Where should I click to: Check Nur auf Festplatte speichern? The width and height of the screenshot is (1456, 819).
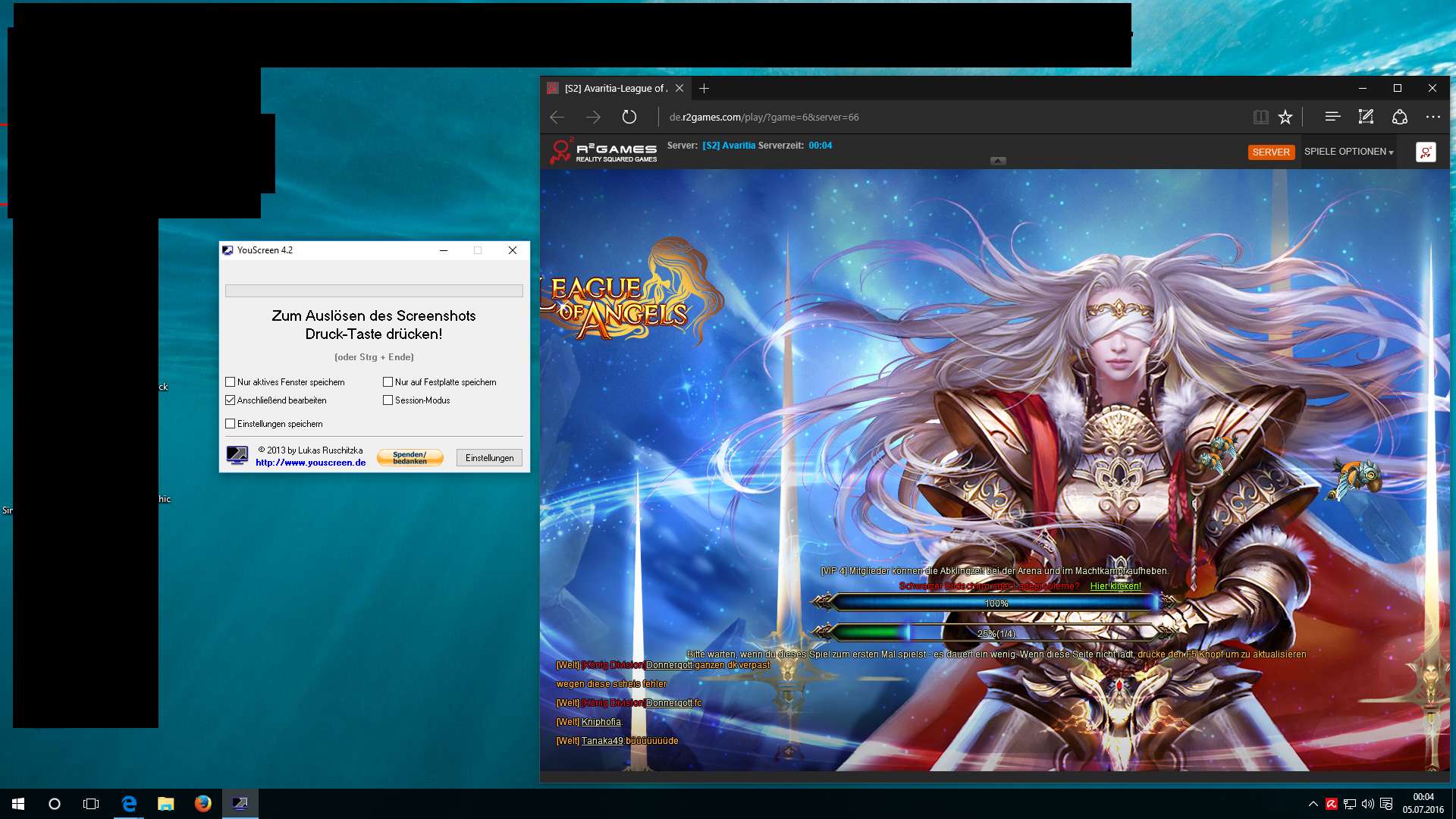(388, 382)
